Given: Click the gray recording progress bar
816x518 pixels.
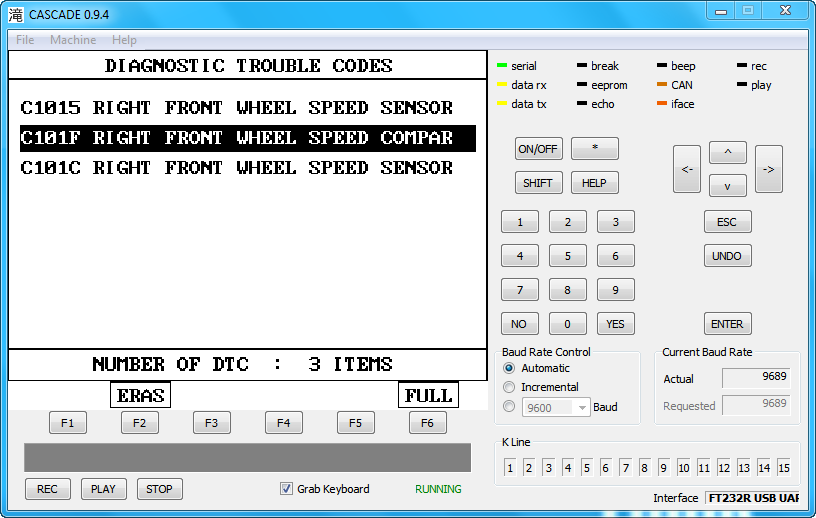Looking at the screenshot, I should pyautogui.click(x=248, y=458).
